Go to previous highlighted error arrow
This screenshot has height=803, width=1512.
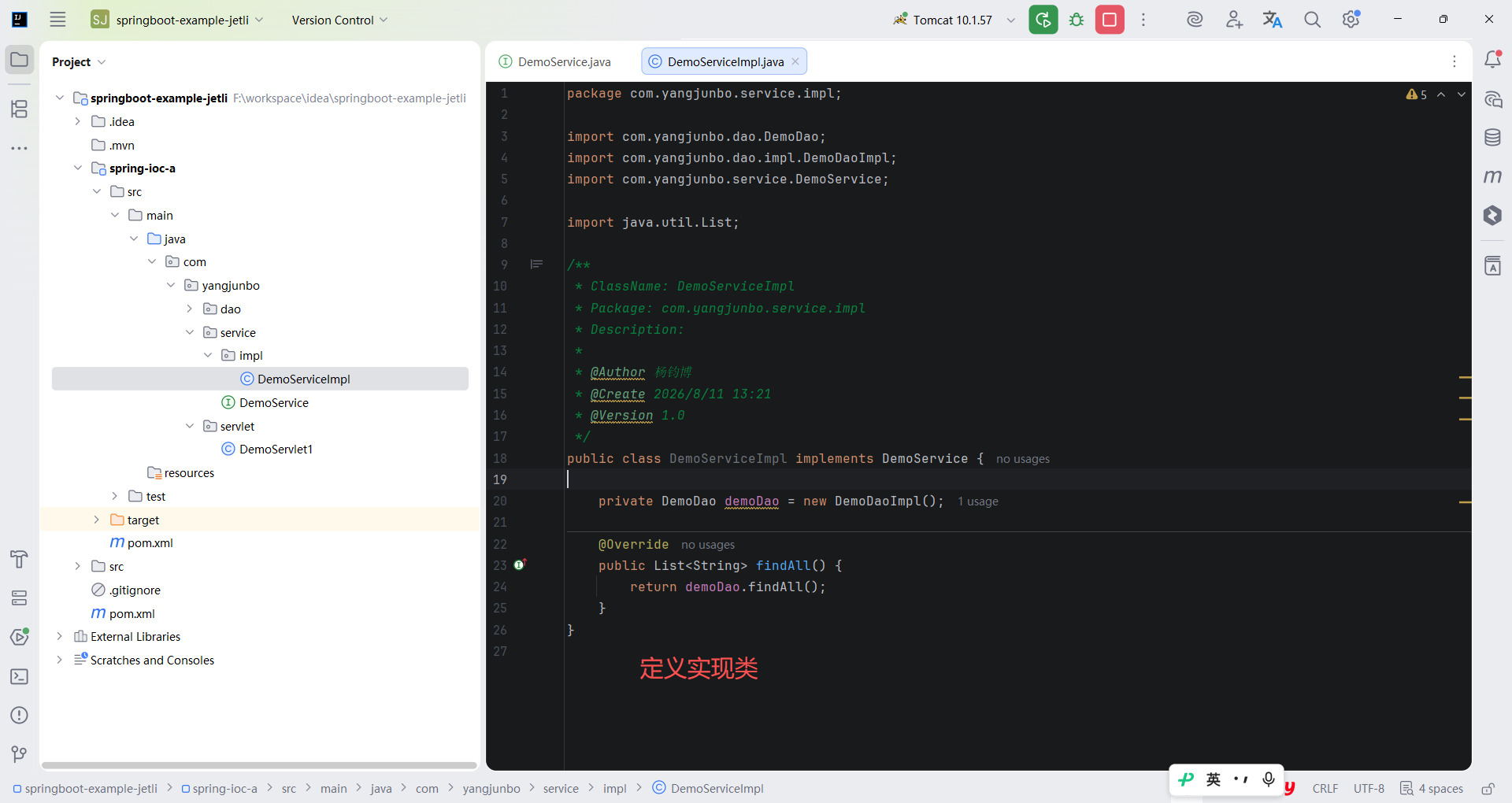pos(1441,94)
